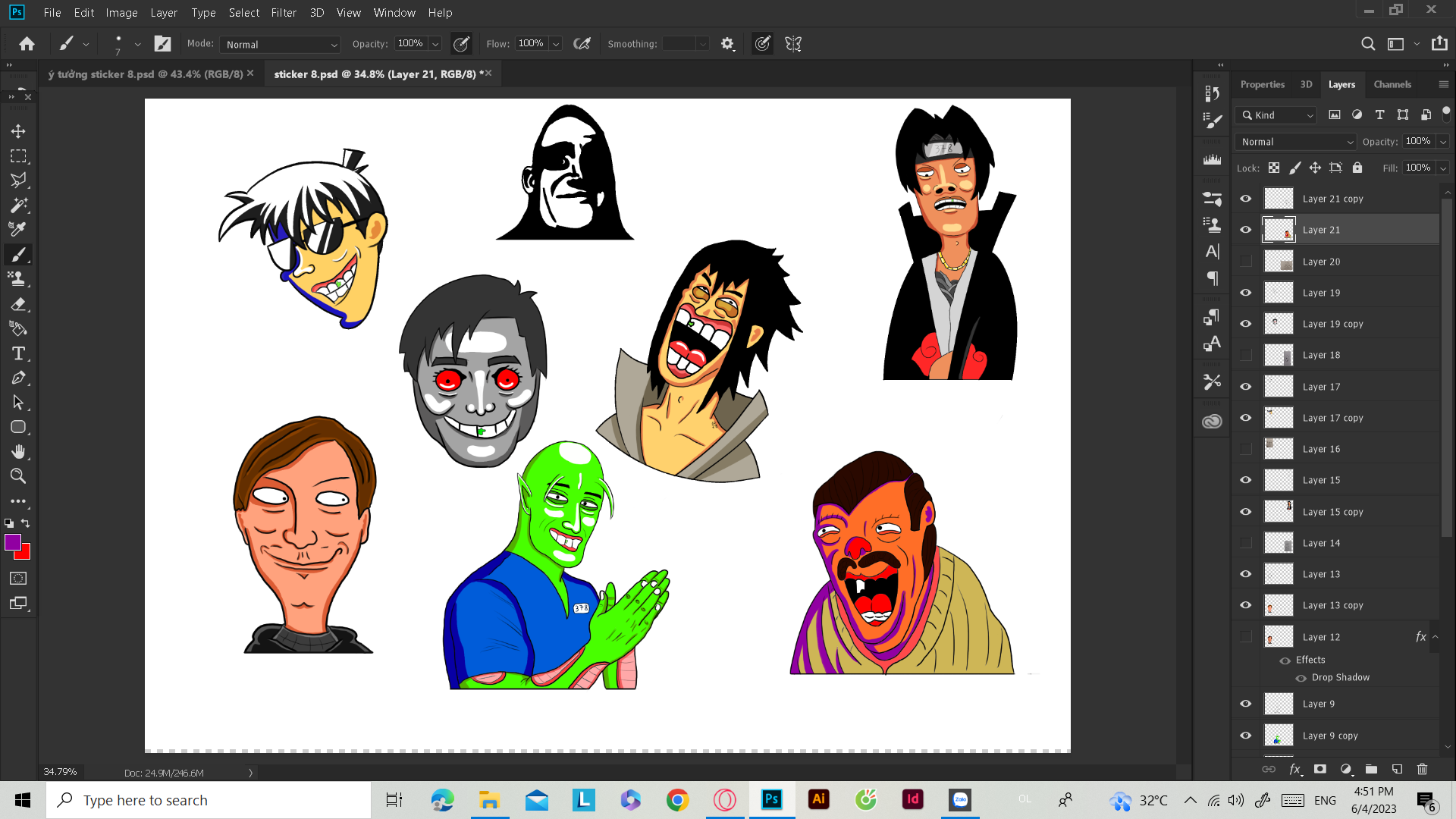Viewport: 1456px width, 819px height.
Task: Open the Image menu
Action: (x=121, y=13)
